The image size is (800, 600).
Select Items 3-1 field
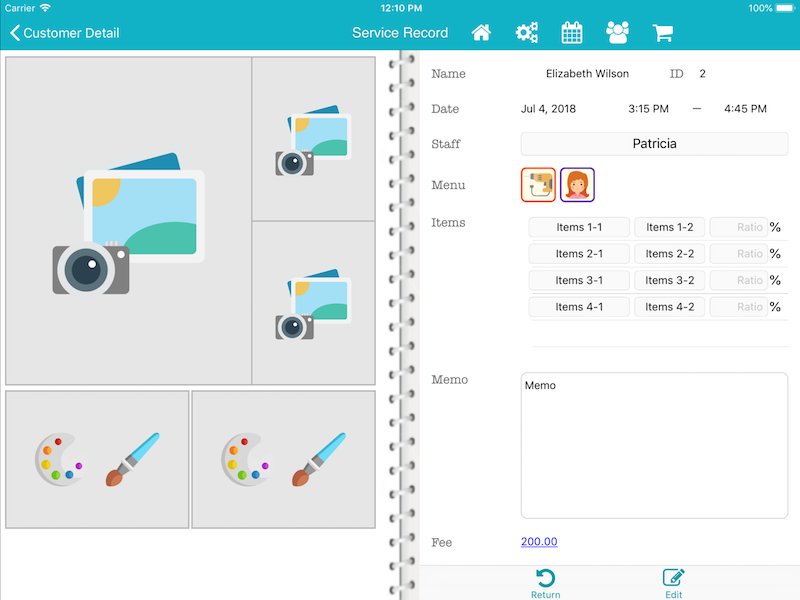[579, 280]
